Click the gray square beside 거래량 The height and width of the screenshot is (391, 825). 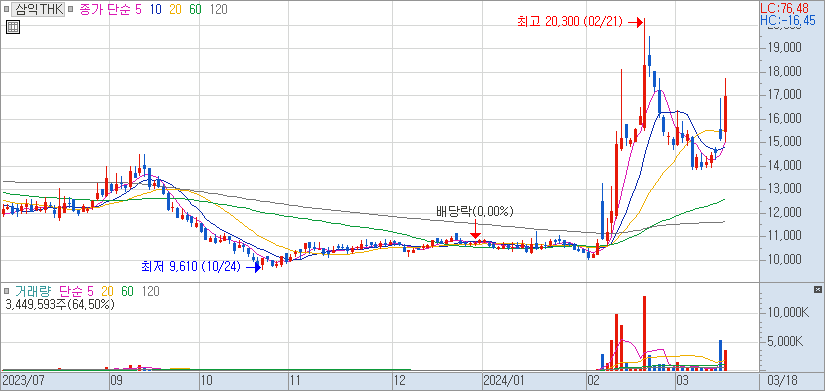pyautogui.click(x=6, y=291)
